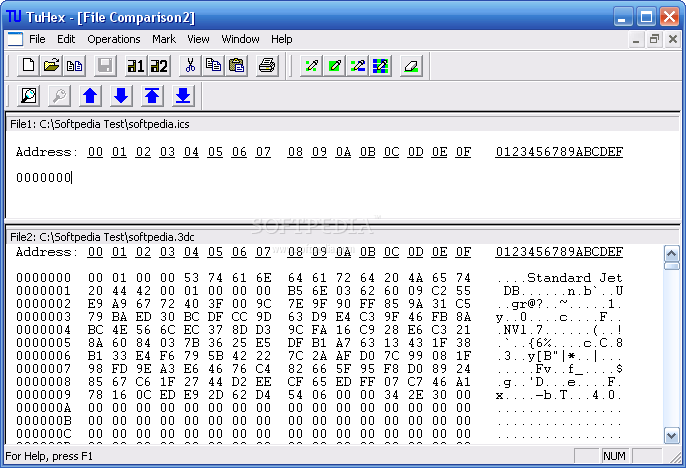Close the inner File Comparison document
Viewport: 686px width, 468px height.
click(673, 39)
